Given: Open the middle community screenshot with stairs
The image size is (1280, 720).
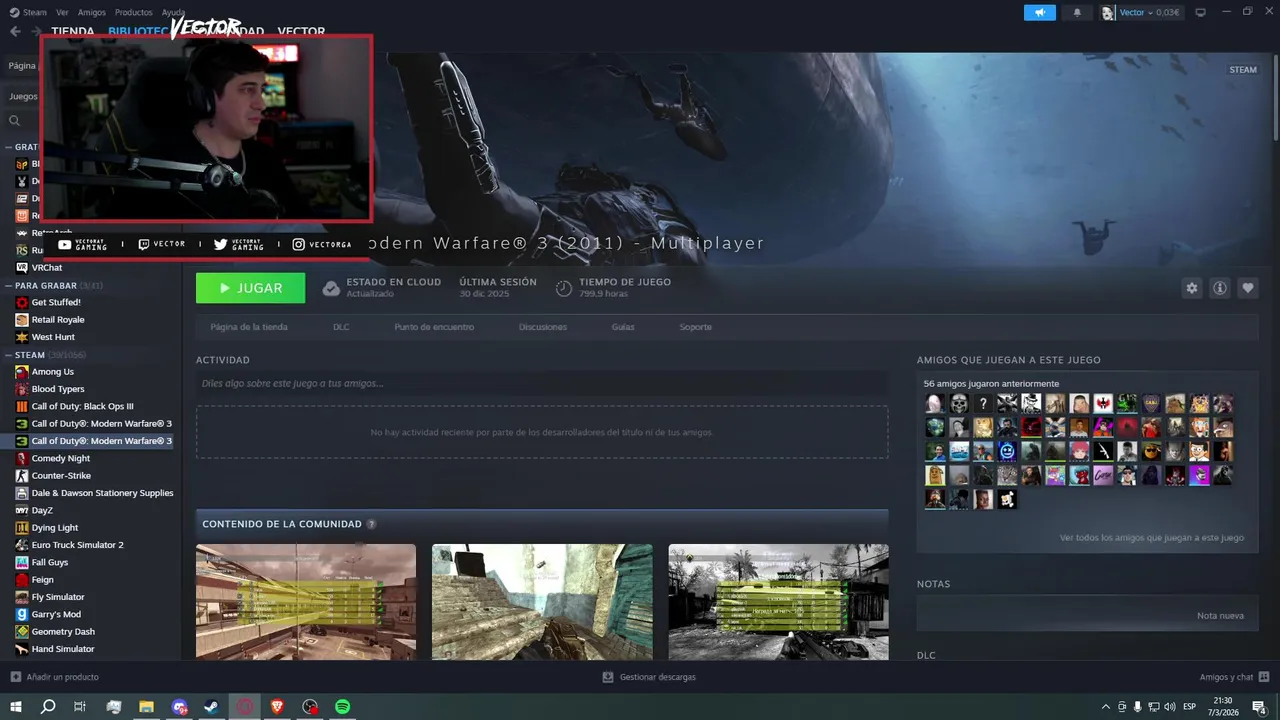Looking at the screenshot, I should pos(542,602).
